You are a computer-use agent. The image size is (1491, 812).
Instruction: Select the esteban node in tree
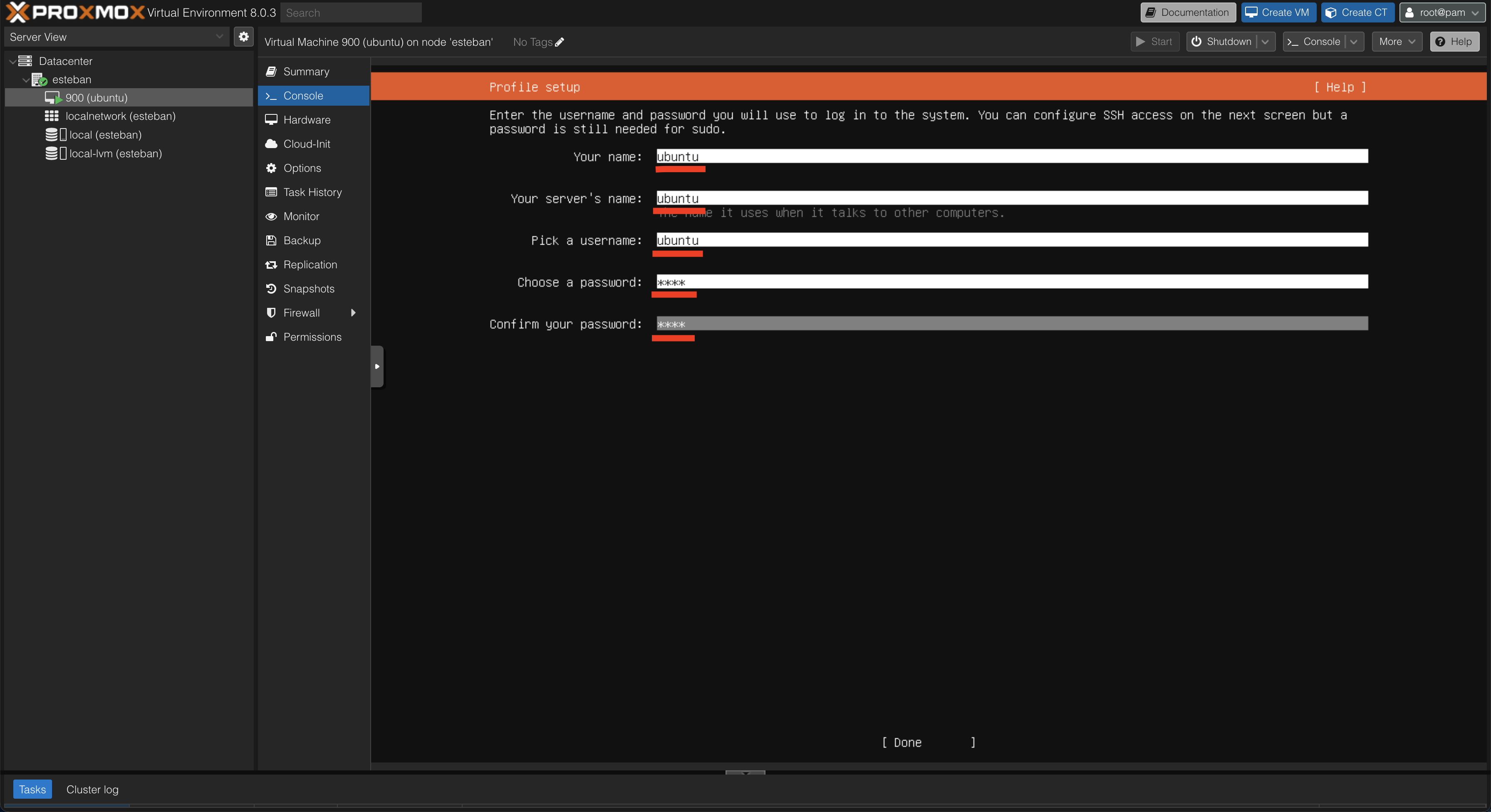pyautogui.click(x=72, y=79)
